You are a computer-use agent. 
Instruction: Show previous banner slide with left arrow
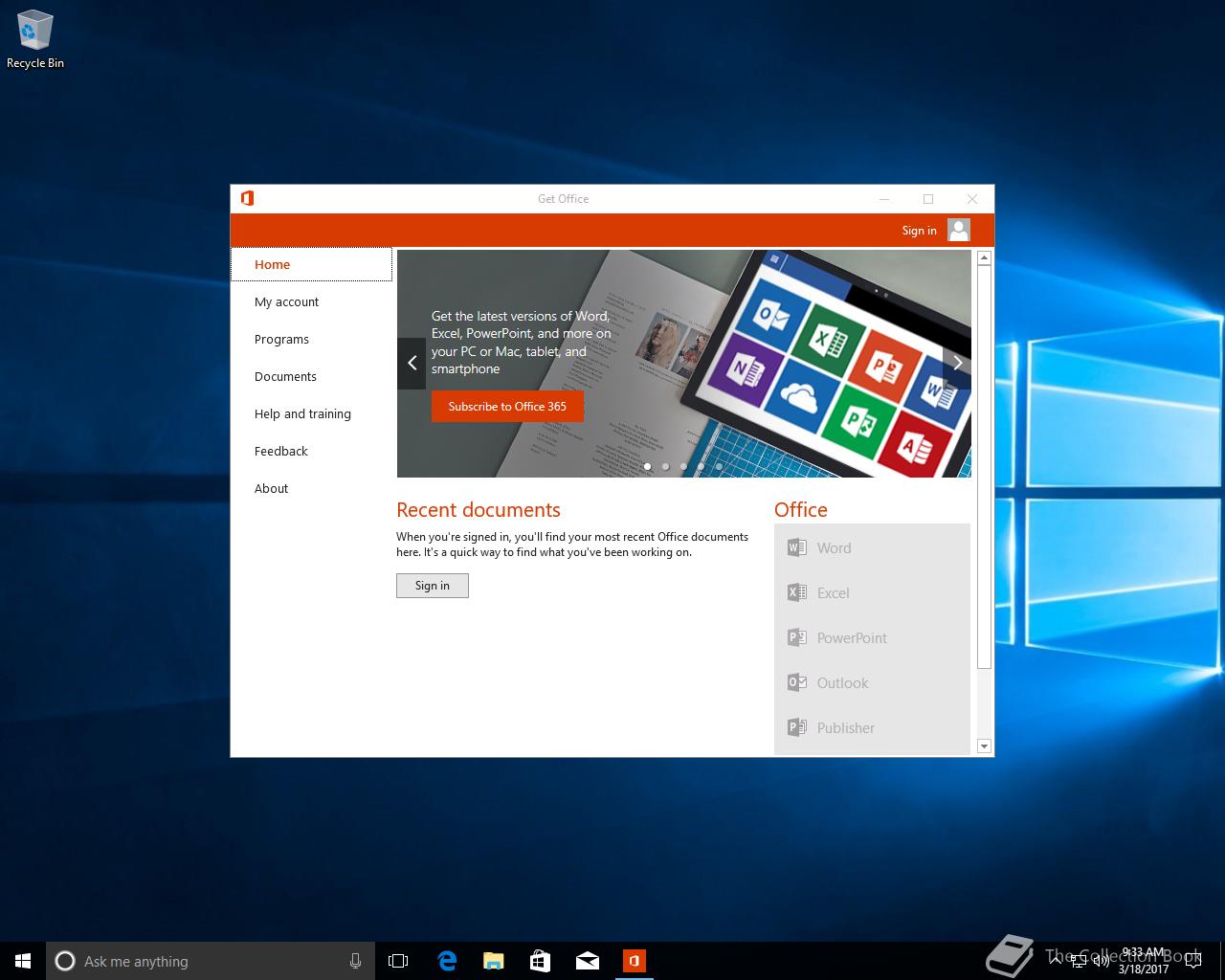(412, 363)
